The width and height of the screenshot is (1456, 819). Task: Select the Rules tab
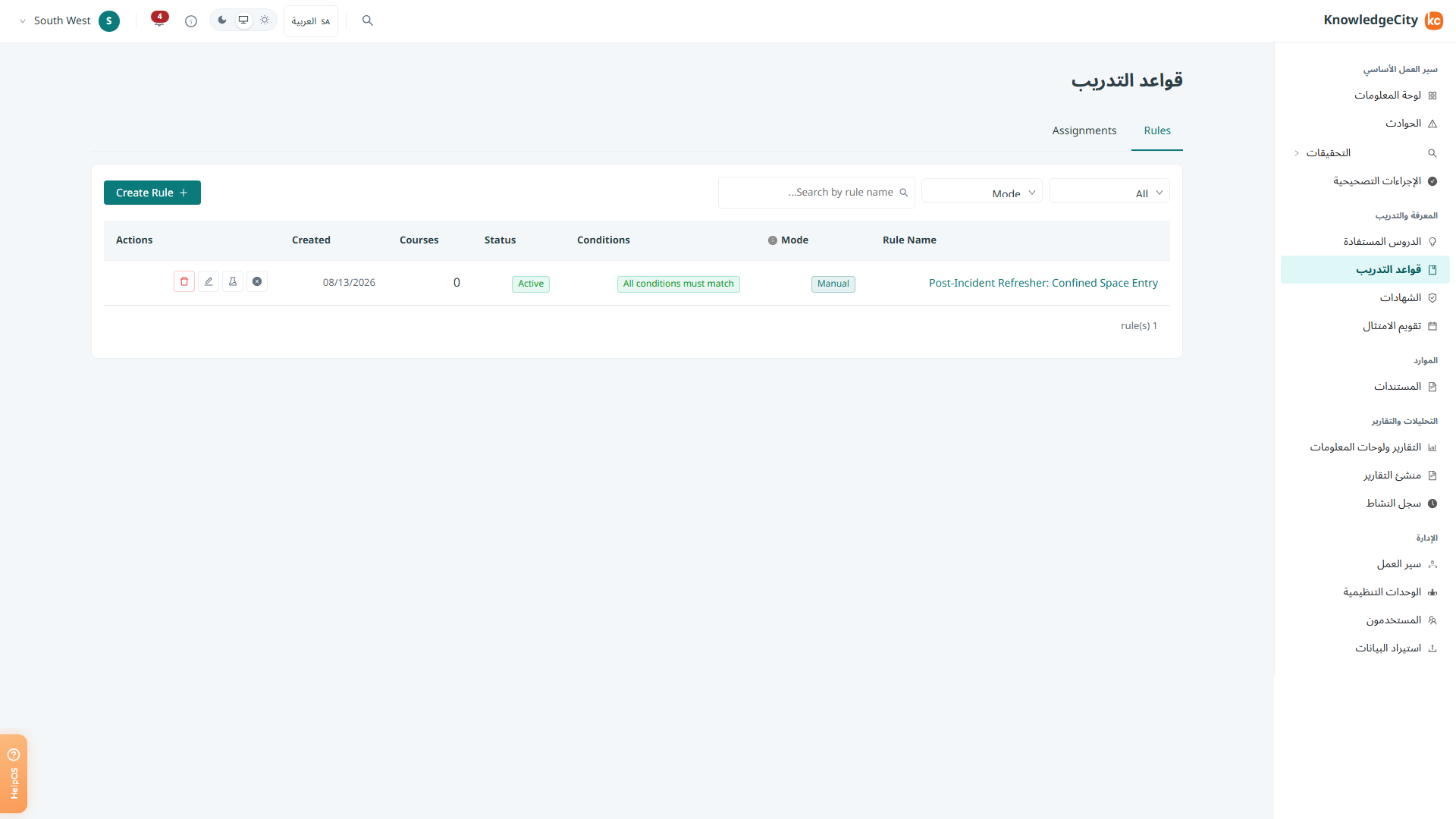coord(1157,130)
